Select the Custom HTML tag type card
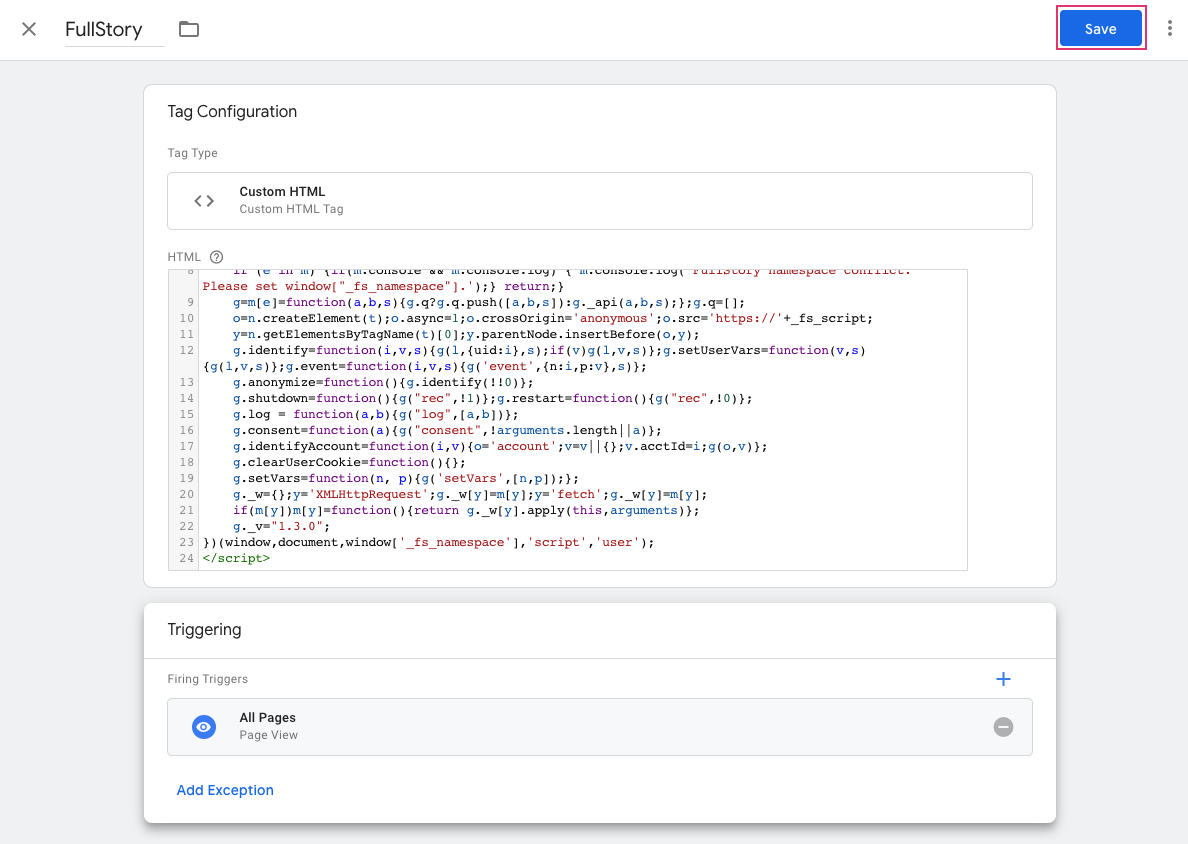 [600, 201]
